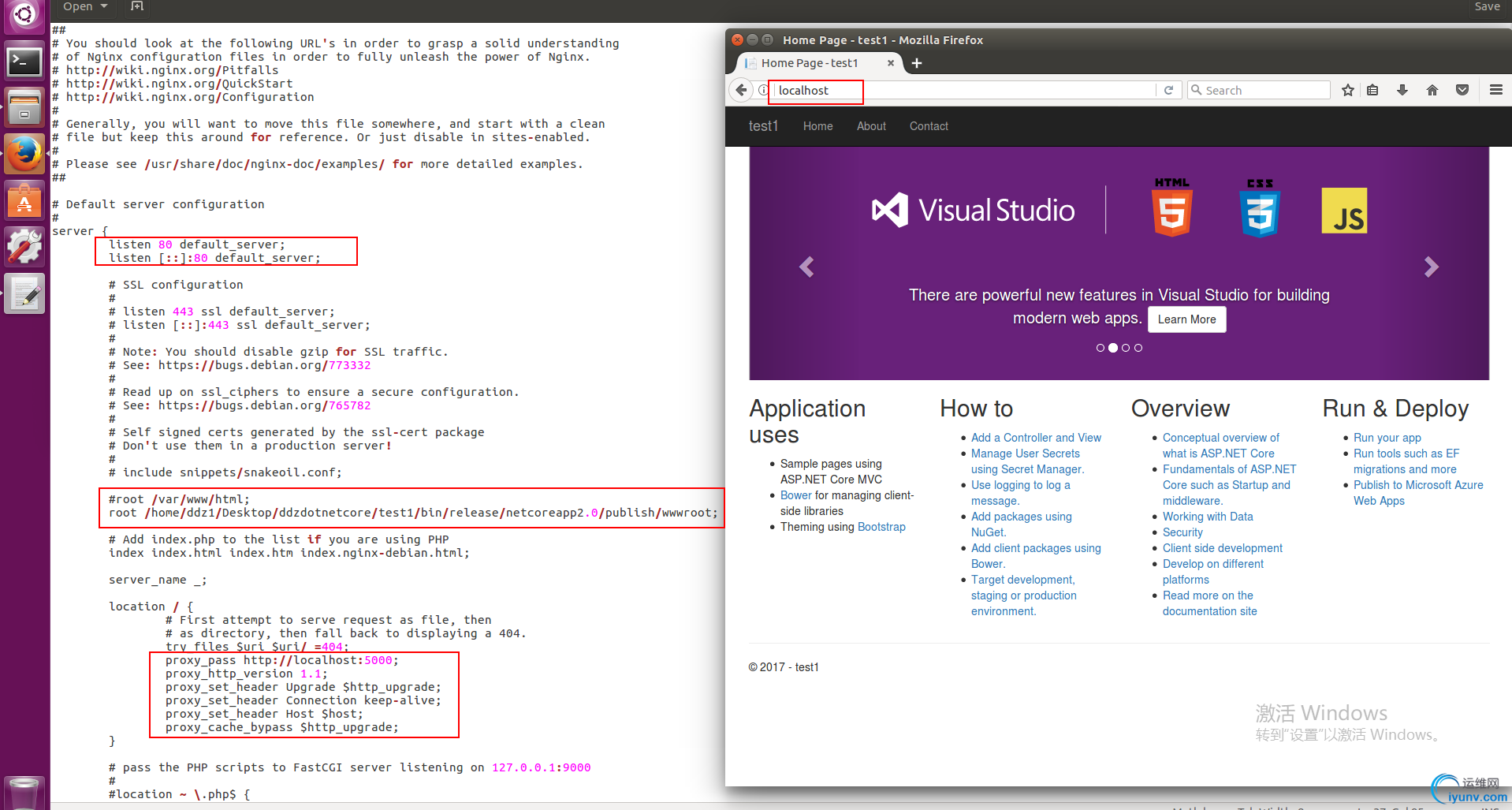Click site information icon in address bar
The image size is (1512, 810).
tap(763, 90)
